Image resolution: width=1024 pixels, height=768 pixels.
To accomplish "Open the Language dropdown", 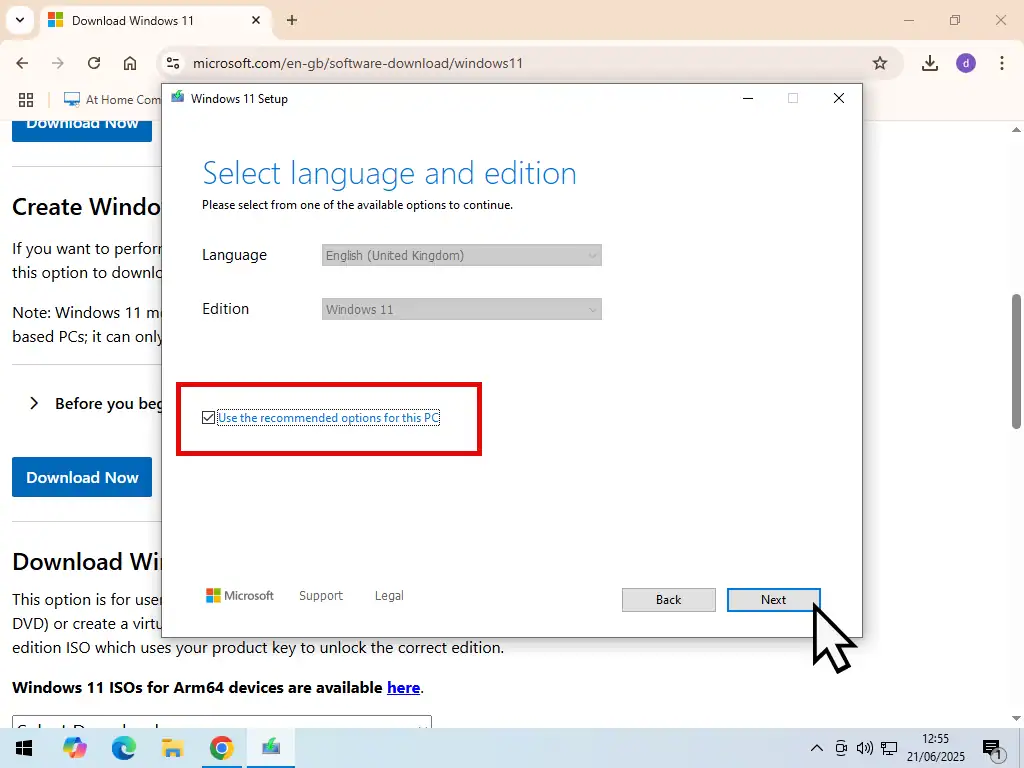I will (462, 256).
